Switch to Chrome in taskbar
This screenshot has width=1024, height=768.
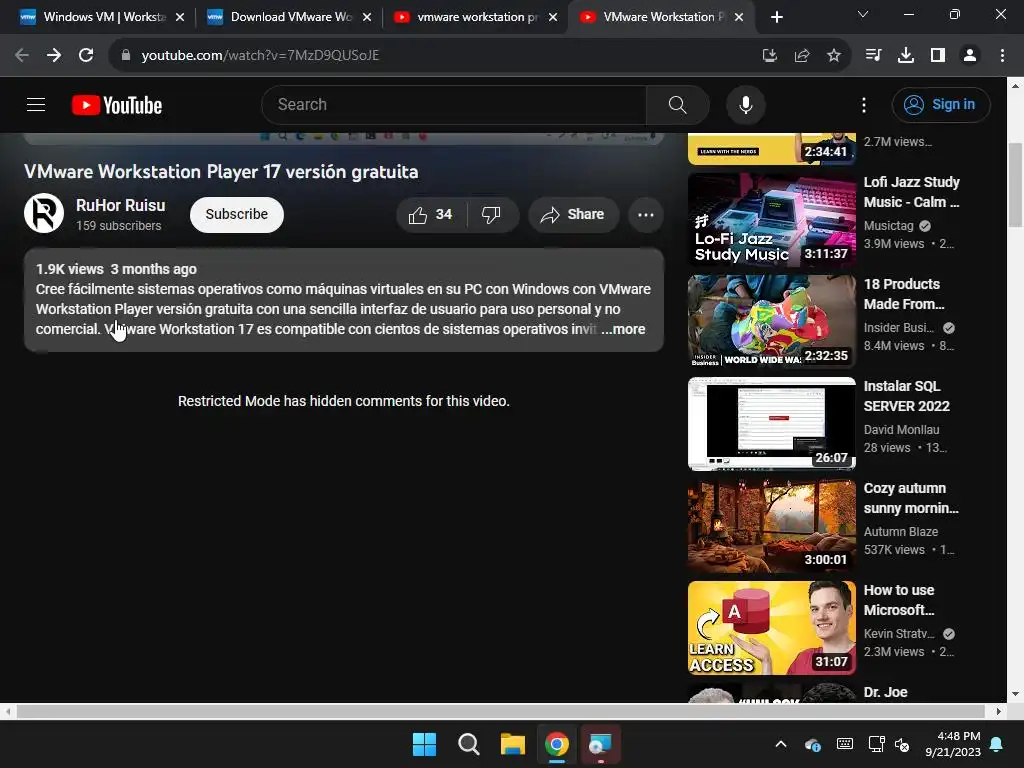coord(557,744)
